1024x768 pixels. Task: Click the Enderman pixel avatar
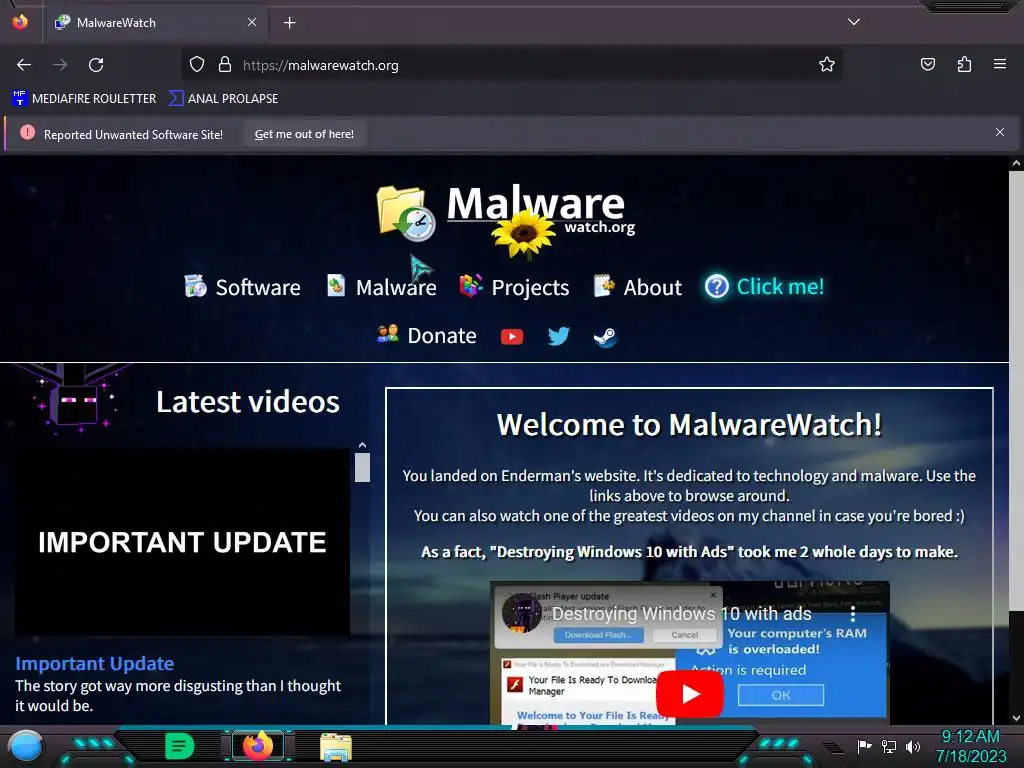[x=76, y=400]
